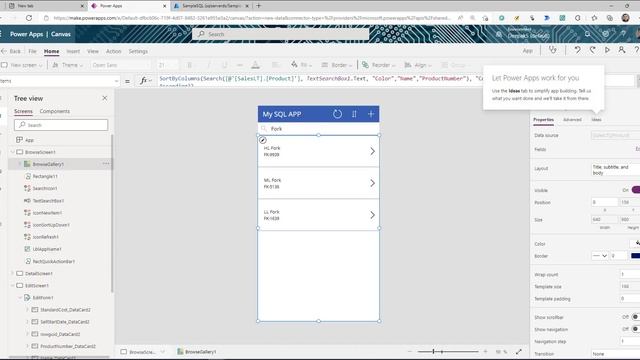Click the sort up/down icon in app header
The height and width of the screenshot is (360, 640).
pos(354,114)
